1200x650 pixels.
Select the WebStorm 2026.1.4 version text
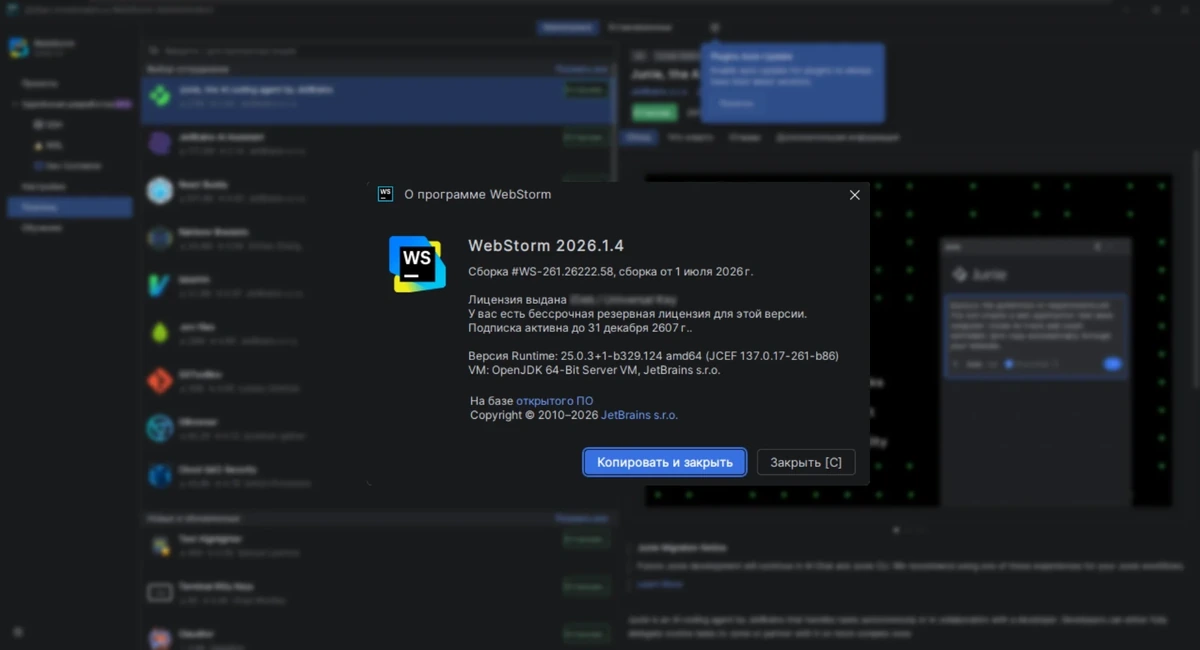(x=546, y=246)
